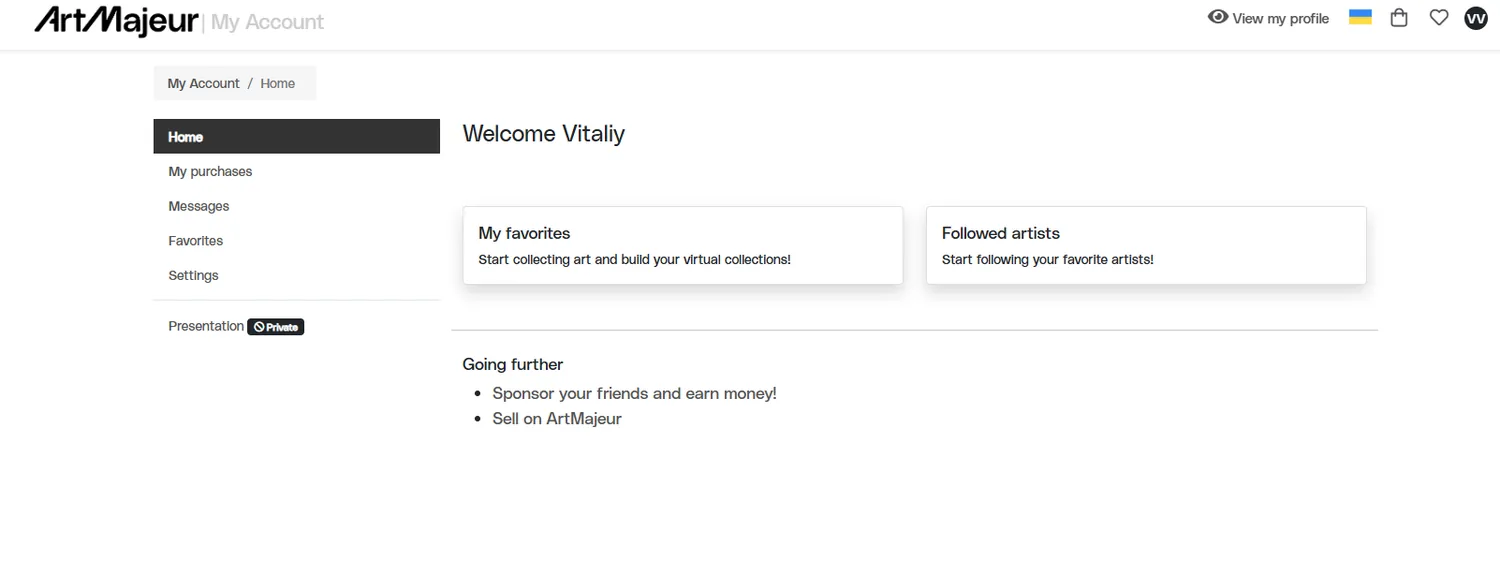Screen dimensions: 1500x561
Task: Click the eye icon beside View my profile
Action: click(x=1217, y=17)
